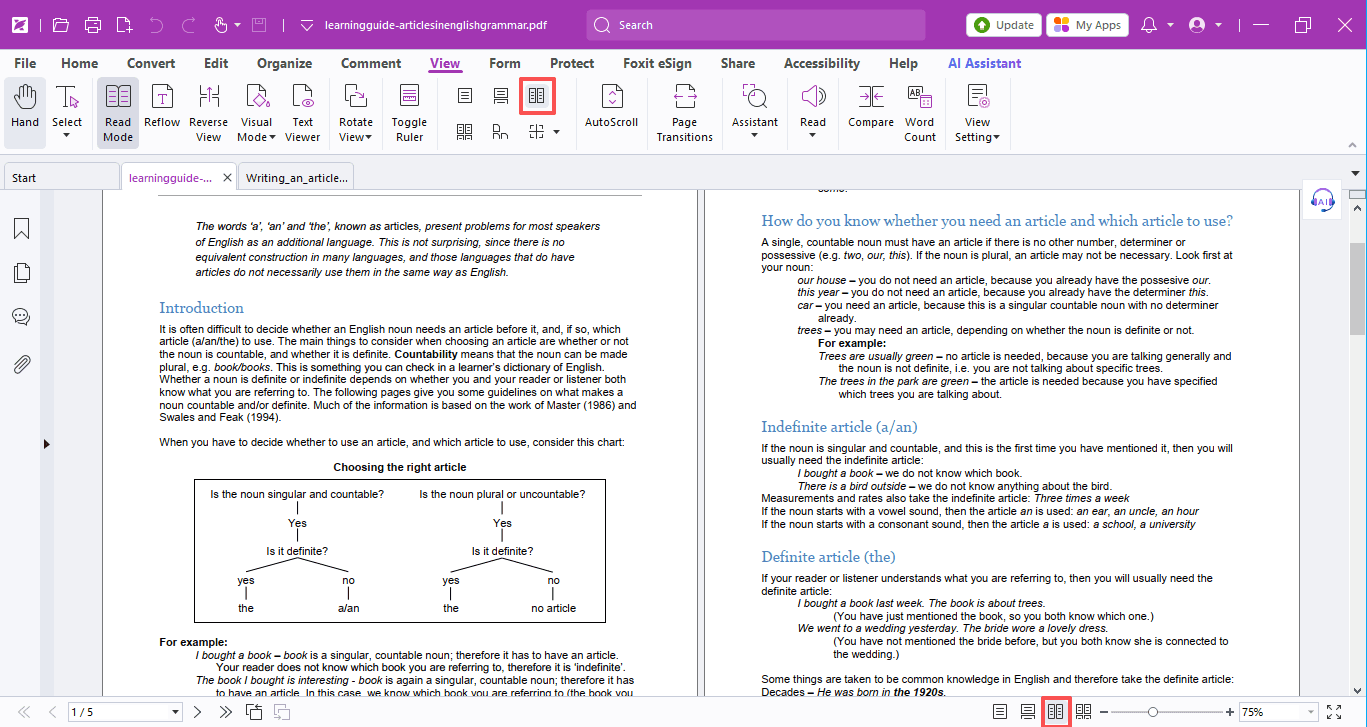Toggle Read Mode

click(118, 112)
